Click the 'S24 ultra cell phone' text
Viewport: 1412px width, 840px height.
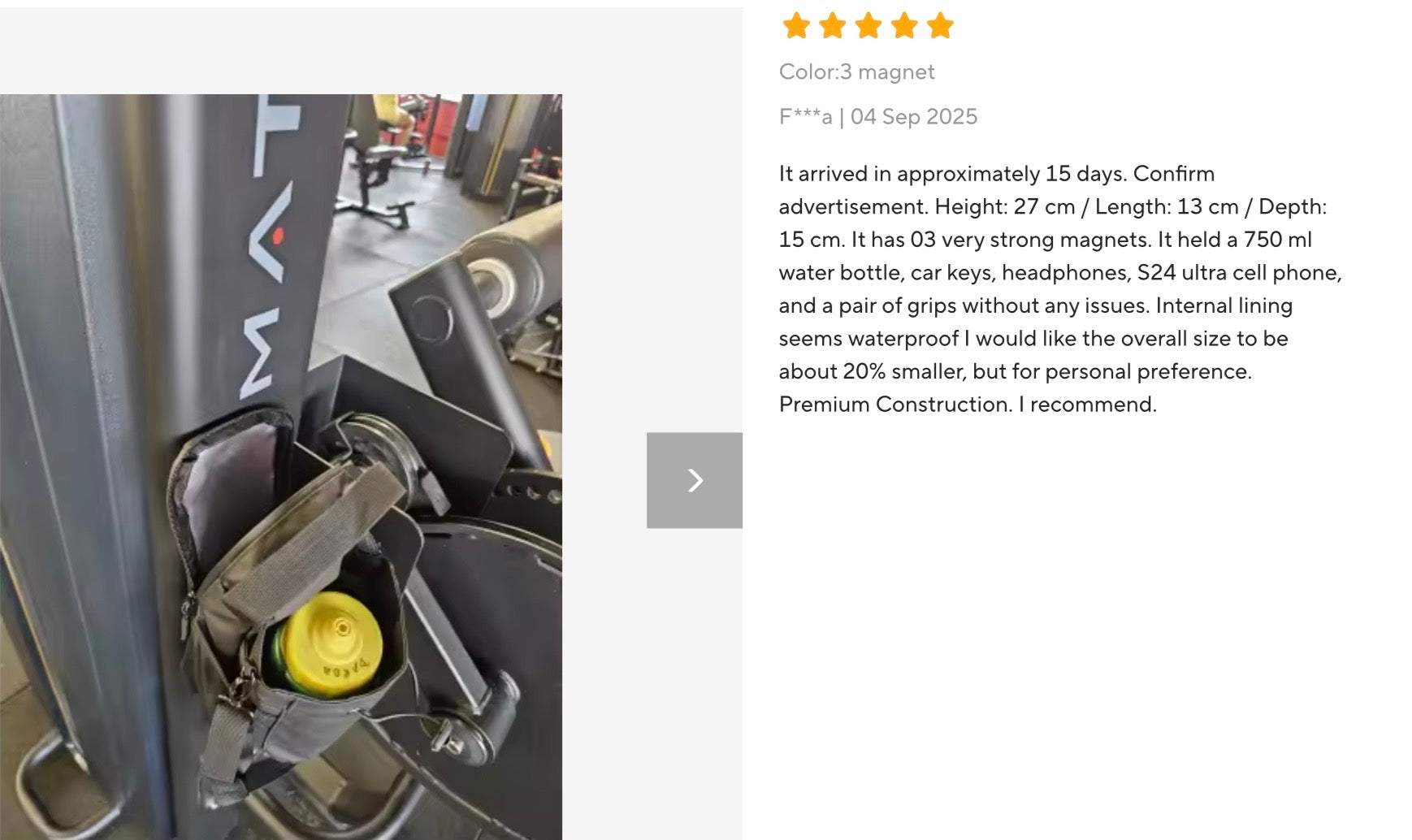pos(1239,272)
